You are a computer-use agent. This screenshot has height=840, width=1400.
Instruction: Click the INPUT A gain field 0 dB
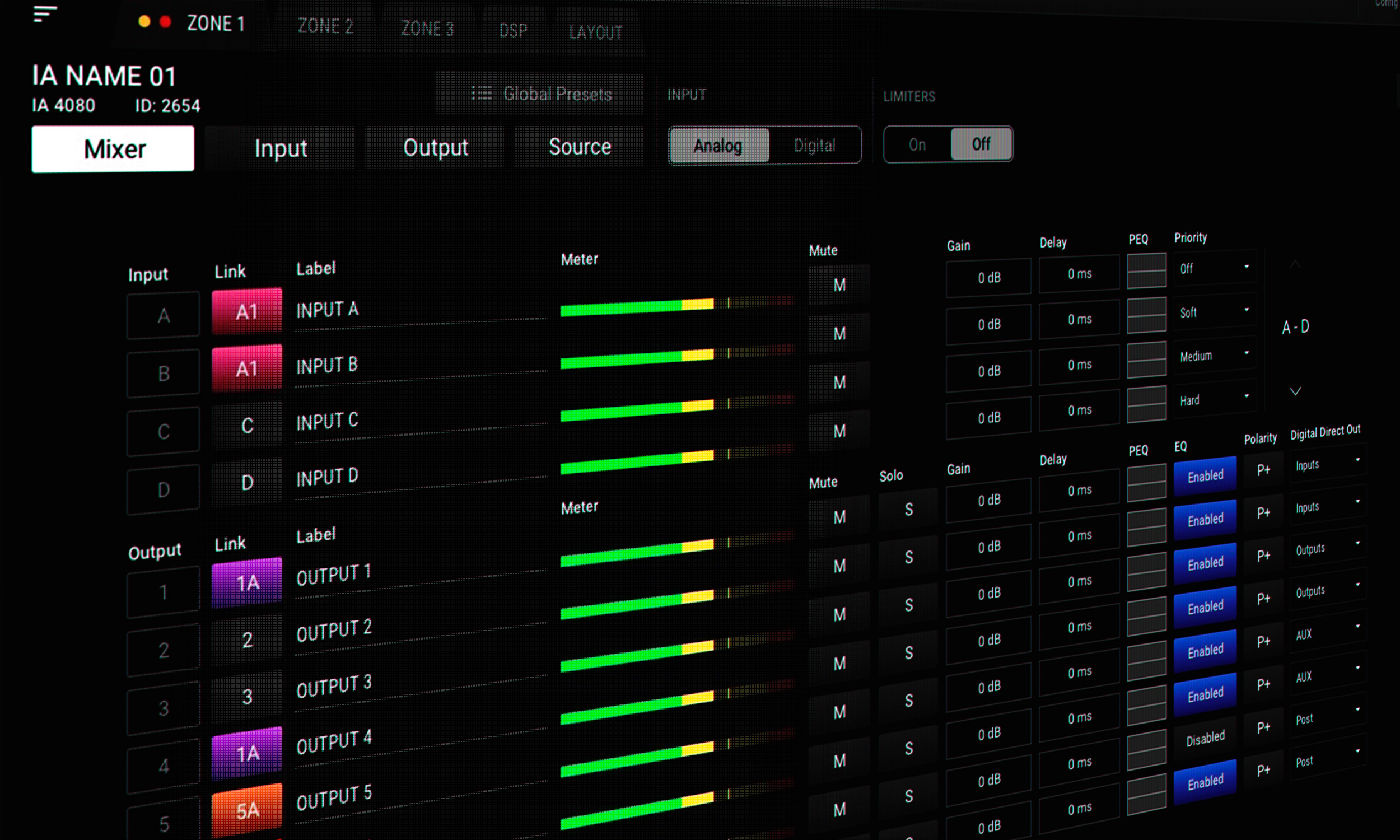(988, 278)
